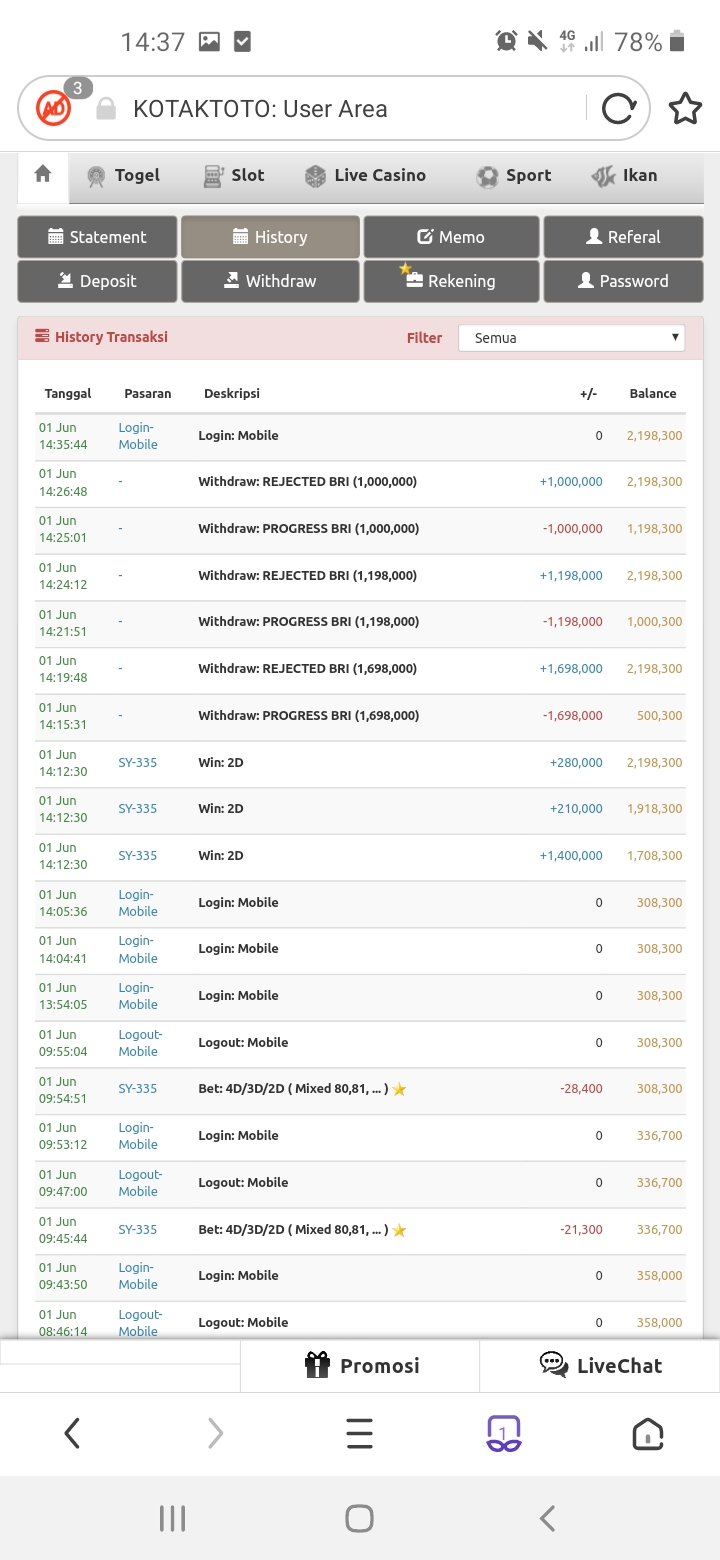Image resolution: width=720 pixels, height=1560 pixels.
Task: Reload the page with refresh icon
Action: pyautogui.click(x=618, y=108)
